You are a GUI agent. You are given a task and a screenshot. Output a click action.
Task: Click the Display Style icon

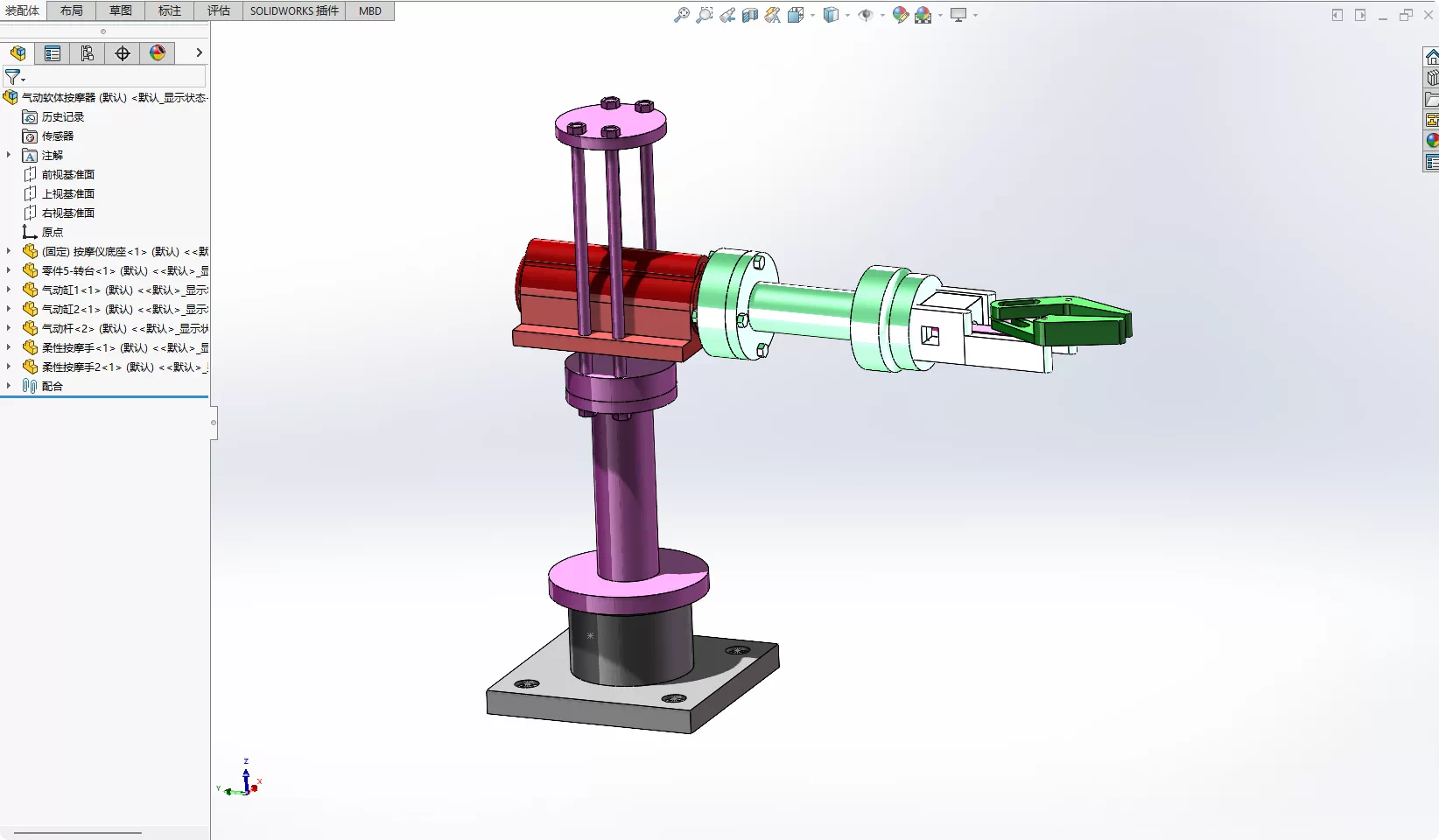click(x=831, y=15)
